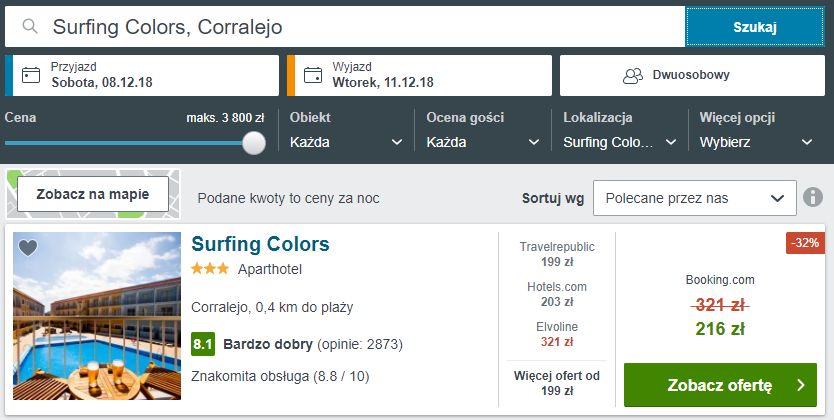Click the Cena price slider handle
Screen dimensions: 834x420
254,143
